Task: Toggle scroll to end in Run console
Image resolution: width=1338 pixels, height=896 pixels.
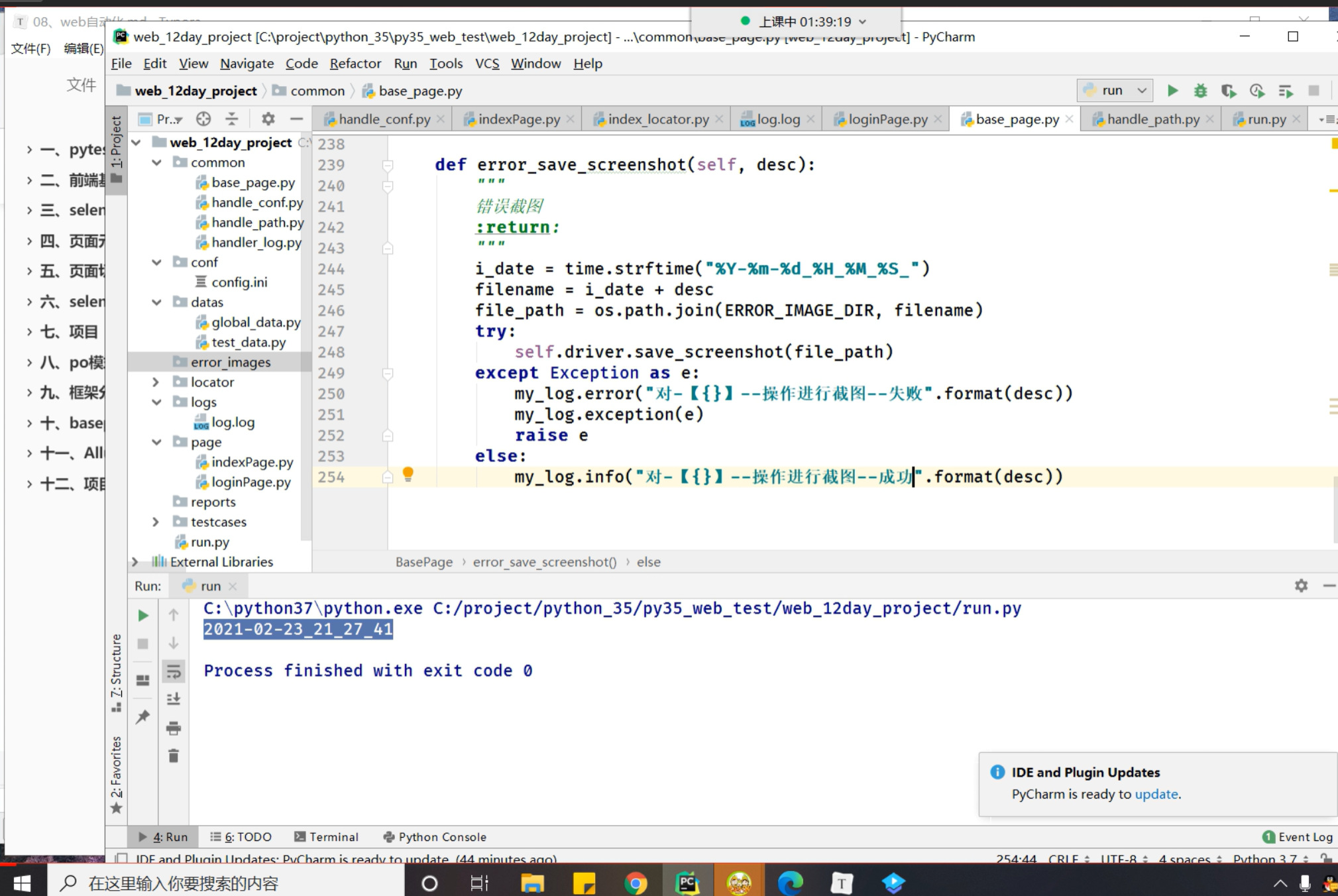Action: pos(174,699)
